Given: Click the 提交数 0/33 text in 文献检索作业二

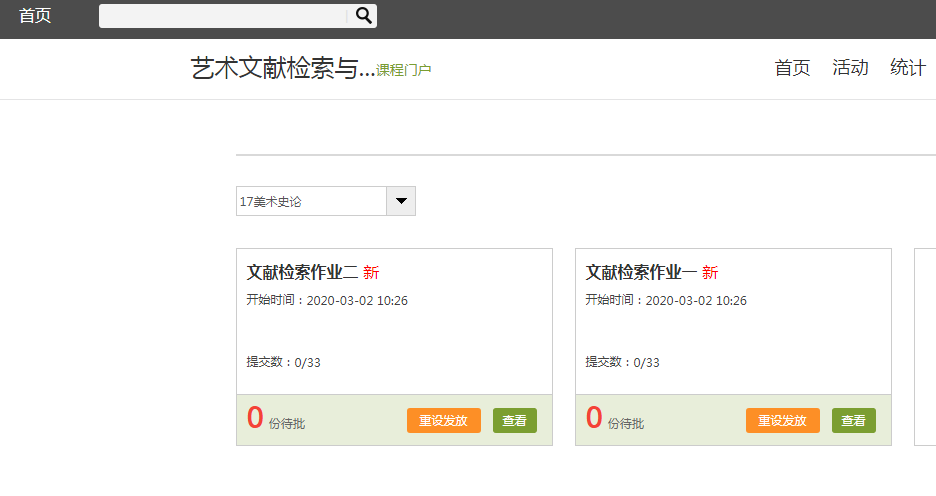Looking at the screenshot, I should coord(284,362).
